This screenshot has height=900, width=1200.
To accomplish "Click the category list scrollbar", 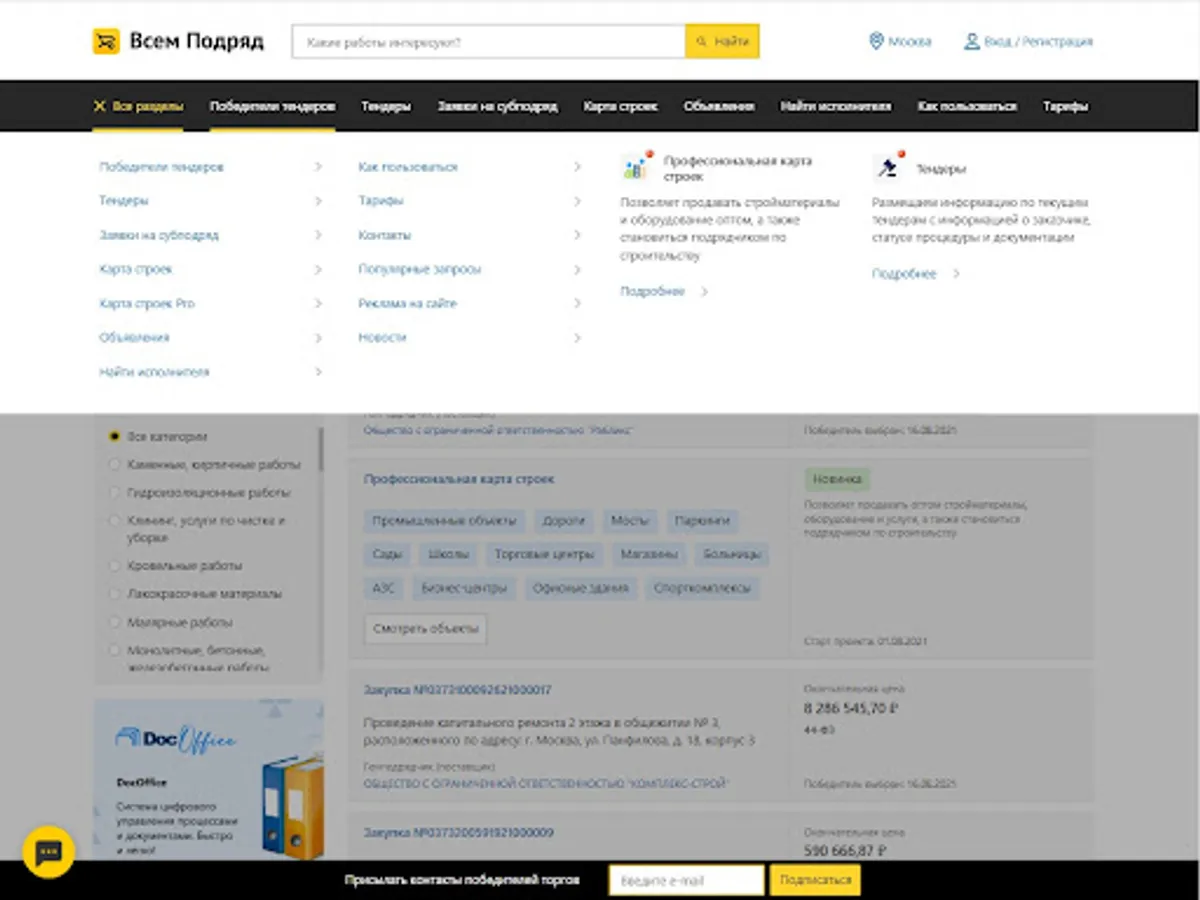I will (x=320, y=449).
